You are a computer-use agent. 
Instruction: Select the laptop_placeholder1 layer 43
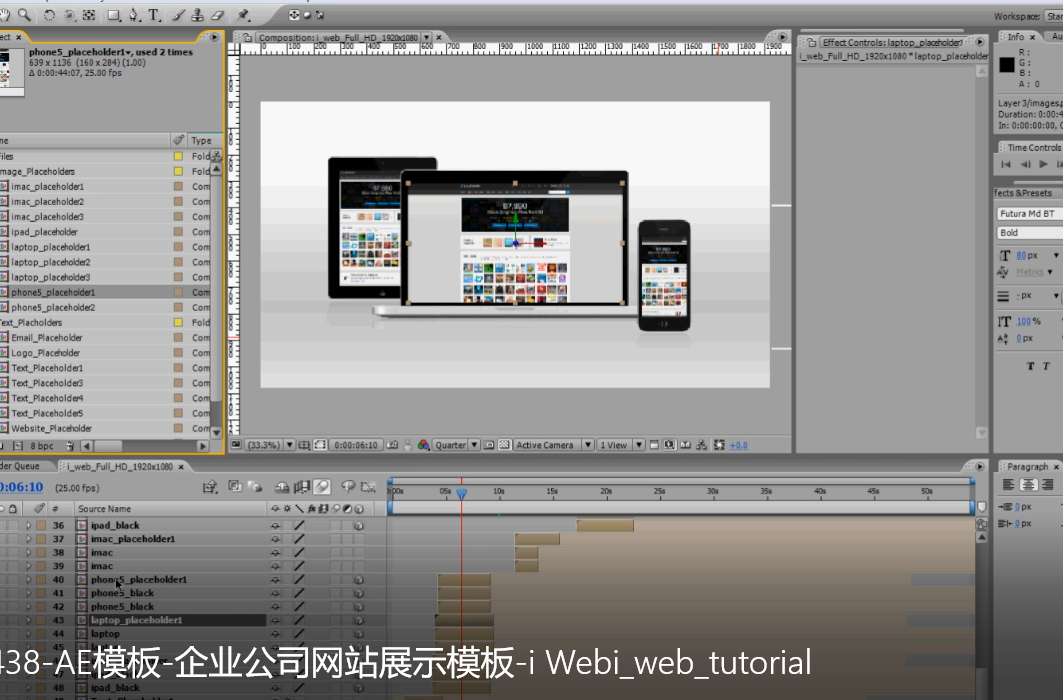point(136,620)
